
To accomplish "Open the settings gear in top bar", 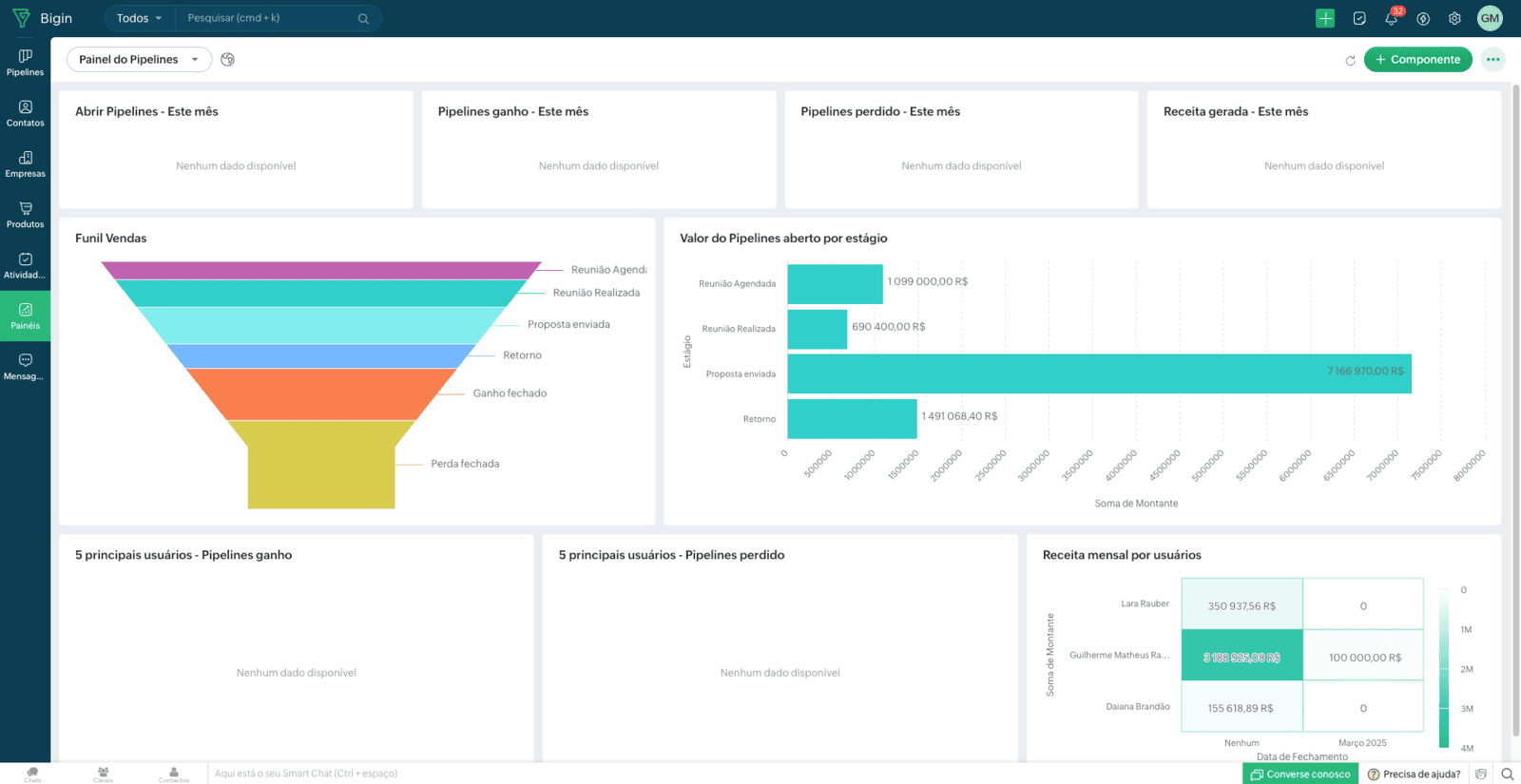I will tap(1454, 18).
